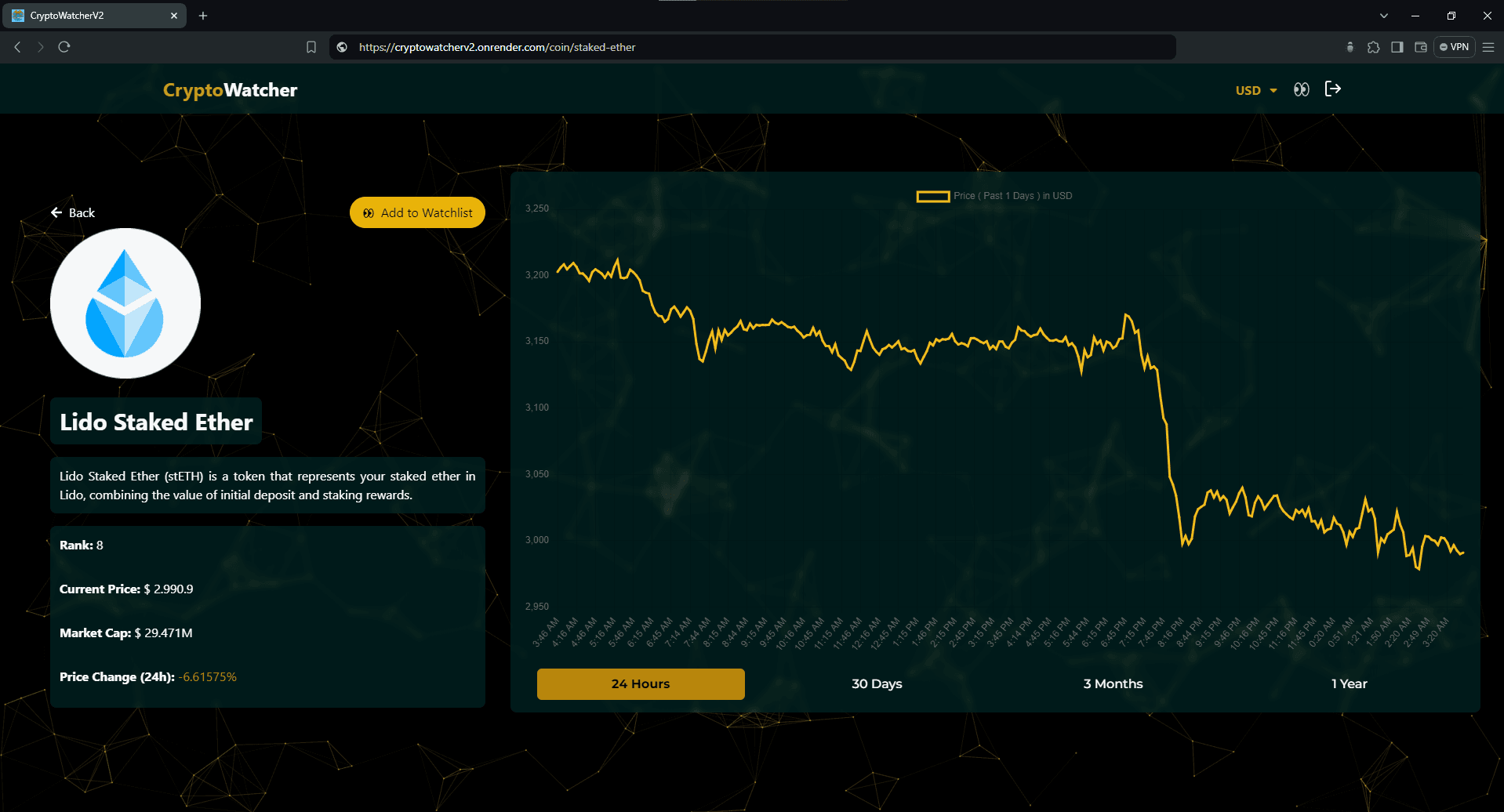Viewport: 1504px width, 812px height.
Task: Reload the page with refresh icon
Action: 64,47
